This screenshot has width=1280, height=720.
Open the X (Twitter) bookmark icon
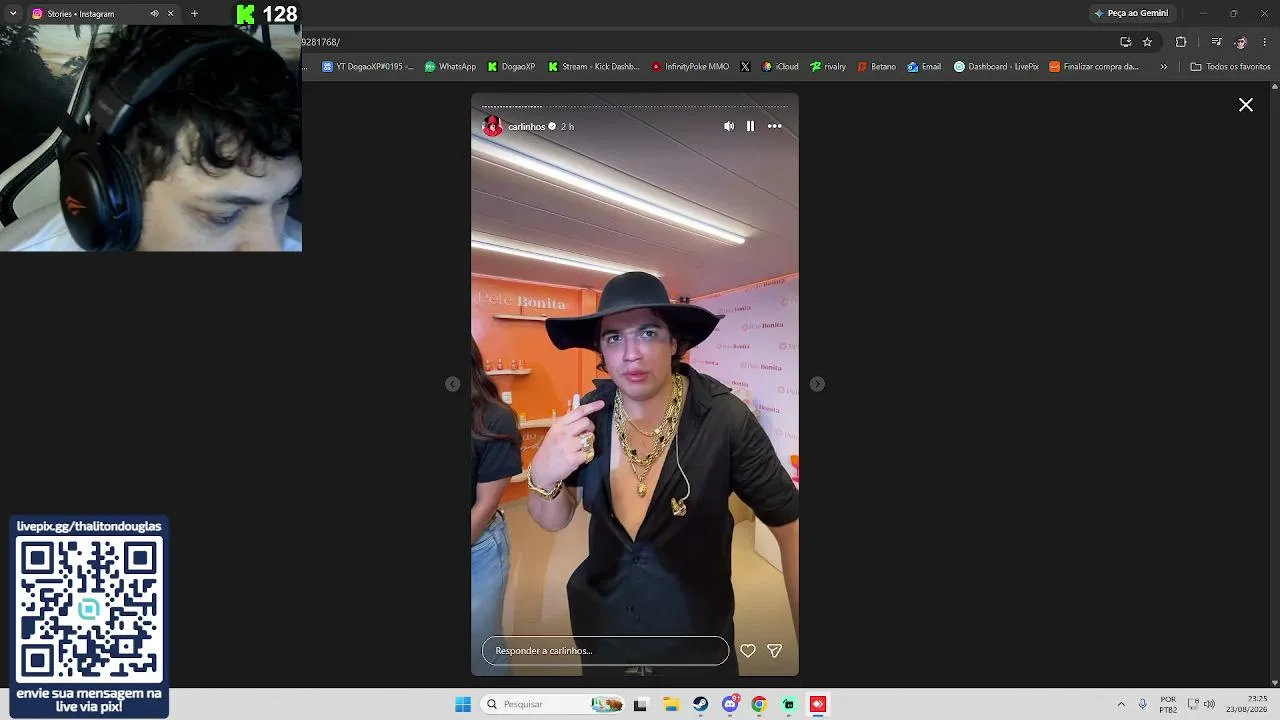click(745, 67)
